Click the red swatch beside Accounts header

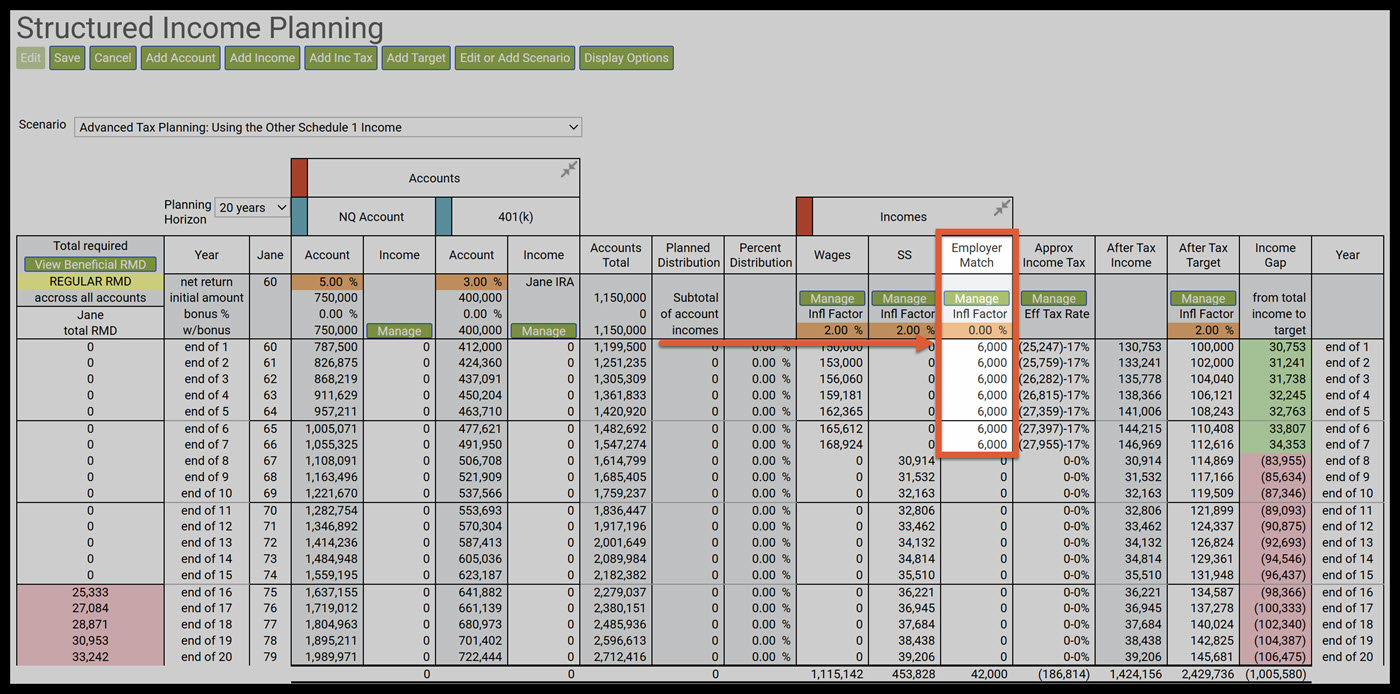(299, 178)
